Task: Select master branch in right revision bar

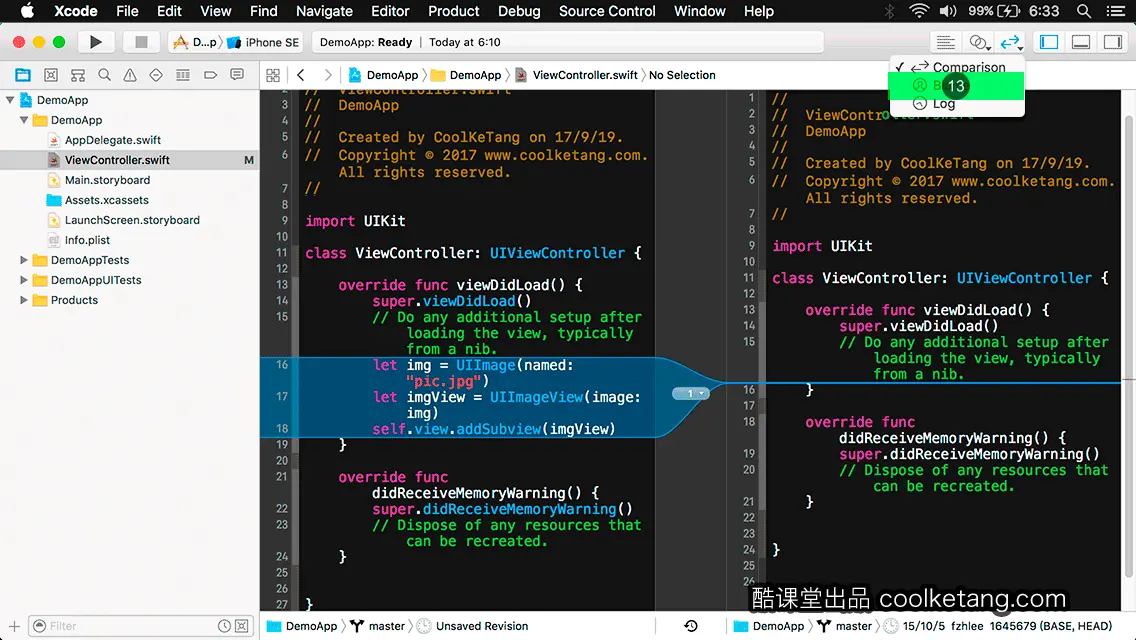Action: (845, 626)
